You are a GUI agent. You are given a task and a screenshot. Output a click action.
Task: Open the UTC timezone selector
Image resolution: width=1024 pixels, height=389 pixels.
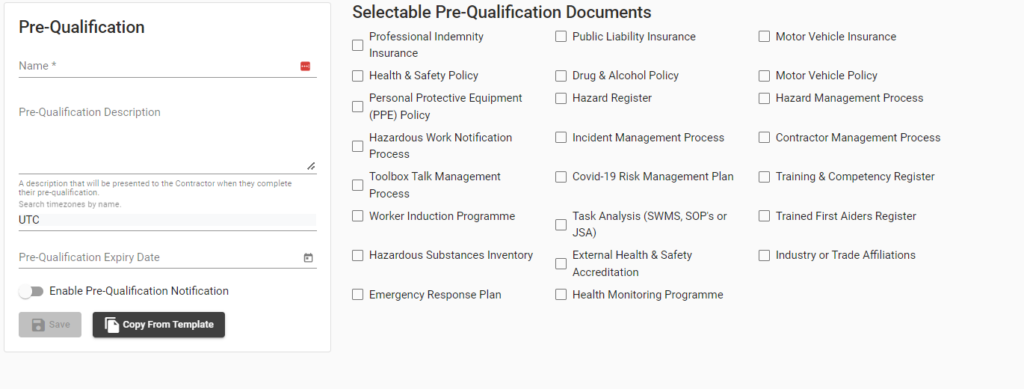167,220
